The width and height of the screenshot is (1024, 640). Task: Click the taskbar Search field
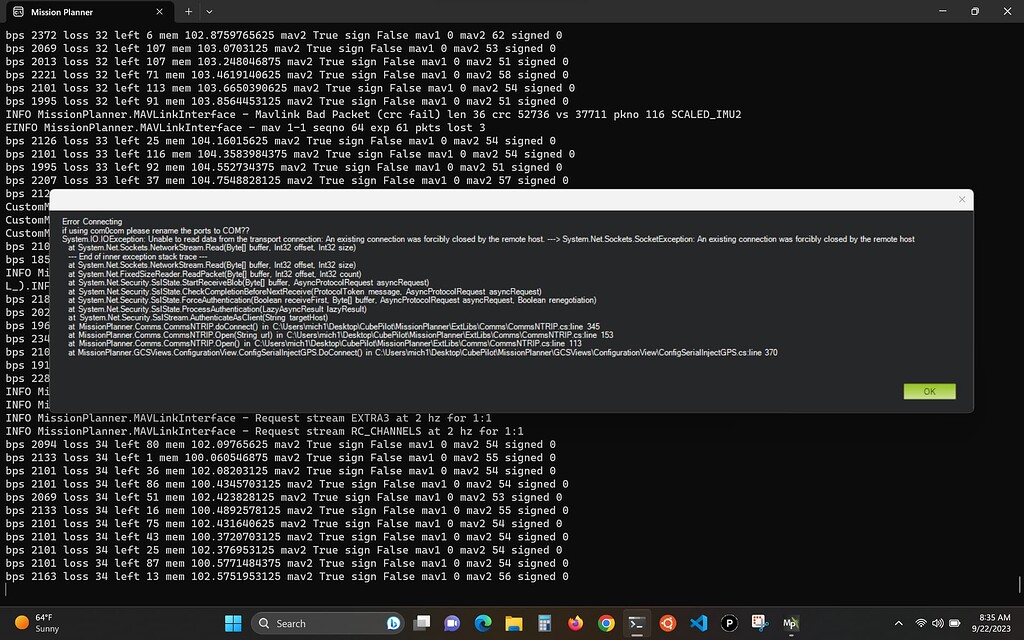pos(320,622)
